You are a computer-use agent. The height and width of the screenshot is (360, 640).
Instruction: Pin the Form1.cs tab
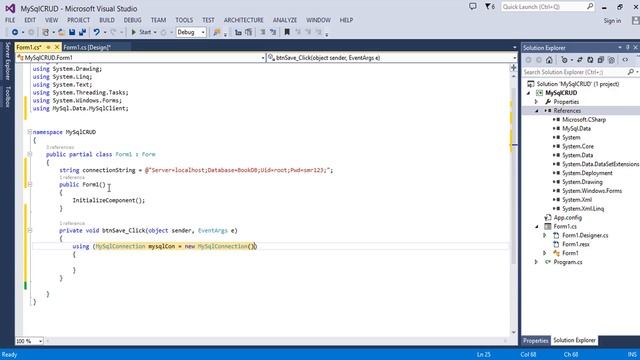pos(48,47)
